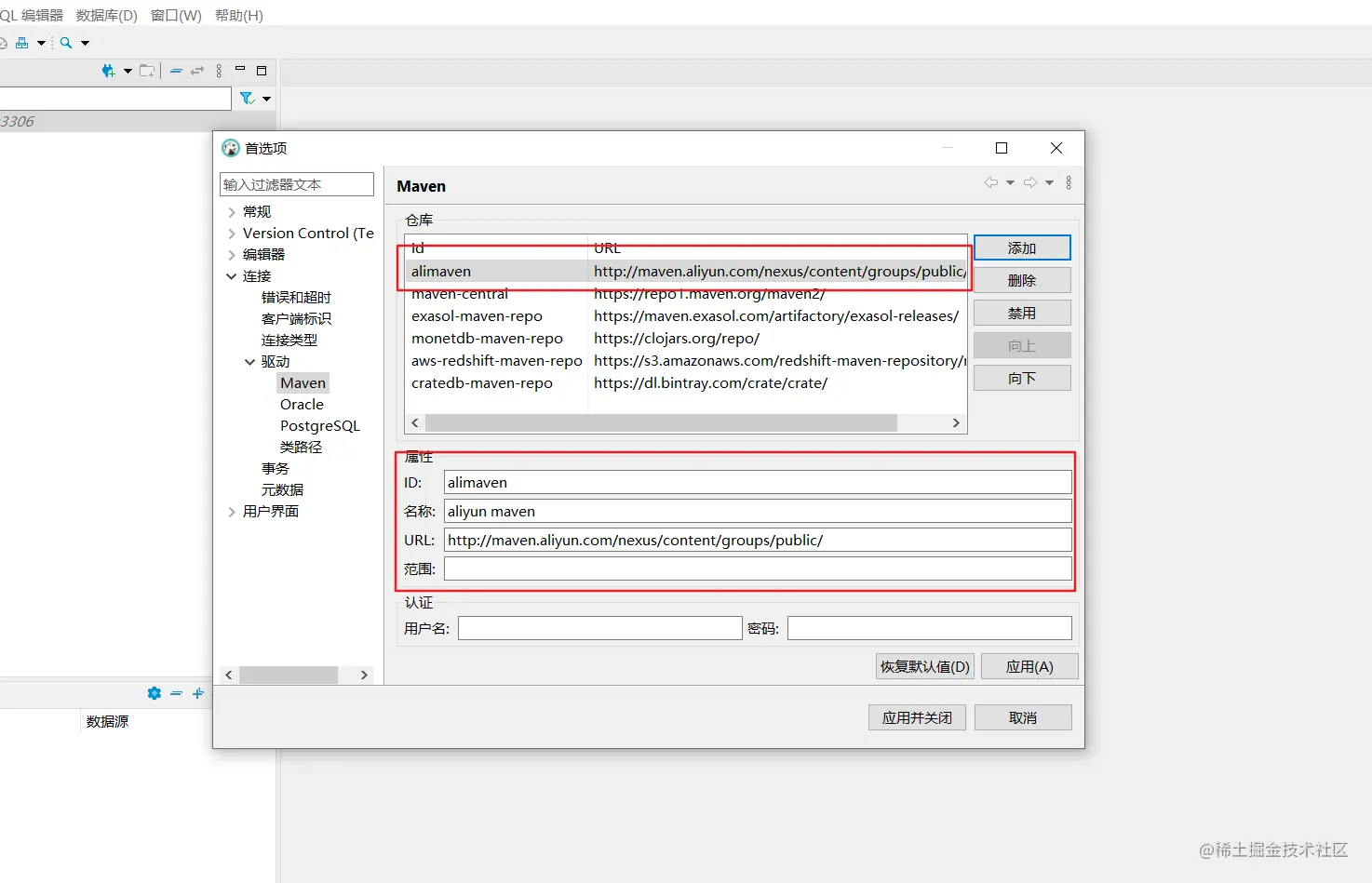Click the ID input field

click(x=758, y=482)
